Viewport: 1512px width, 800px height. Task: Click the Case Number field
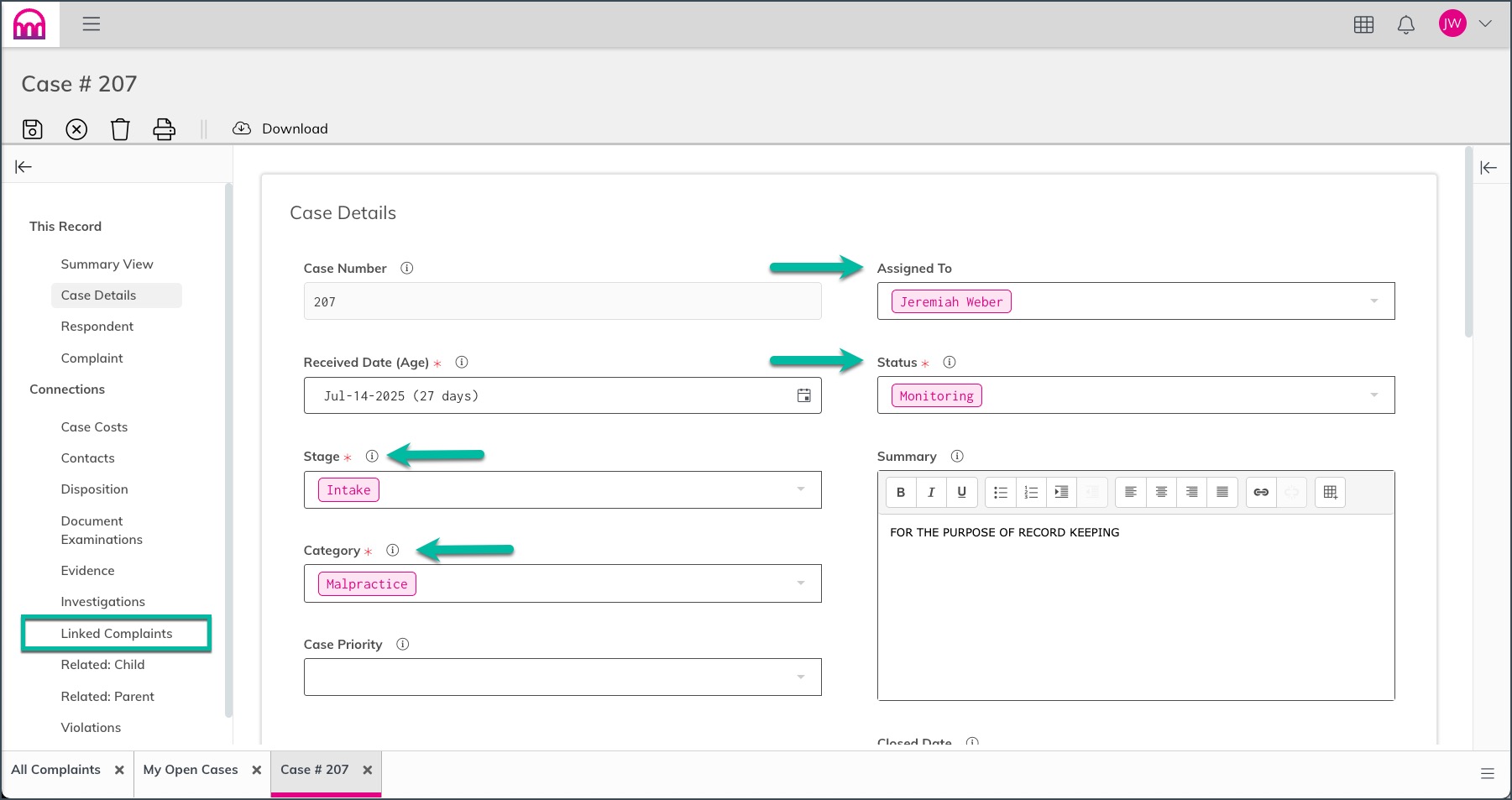[x=562, y=301]
